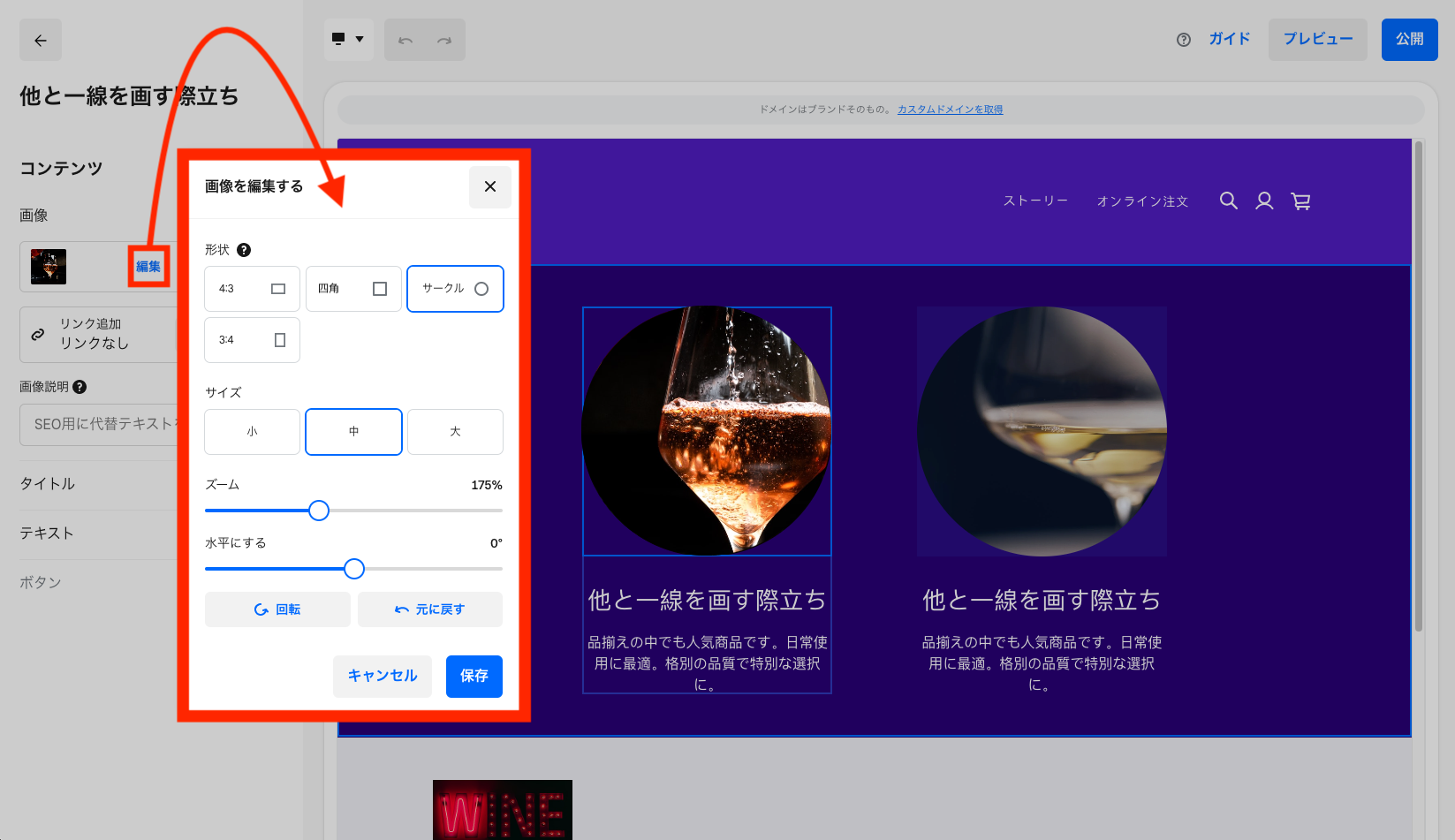Click the プレビュー button

pyautogui.click(x=1318, y=40)
